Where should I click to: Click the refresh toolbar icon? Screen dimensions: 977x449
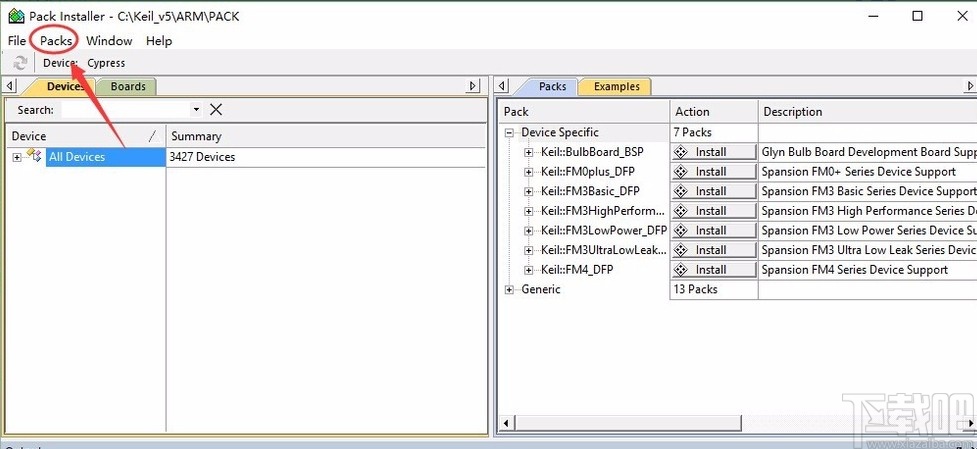(x=20, y=63)
